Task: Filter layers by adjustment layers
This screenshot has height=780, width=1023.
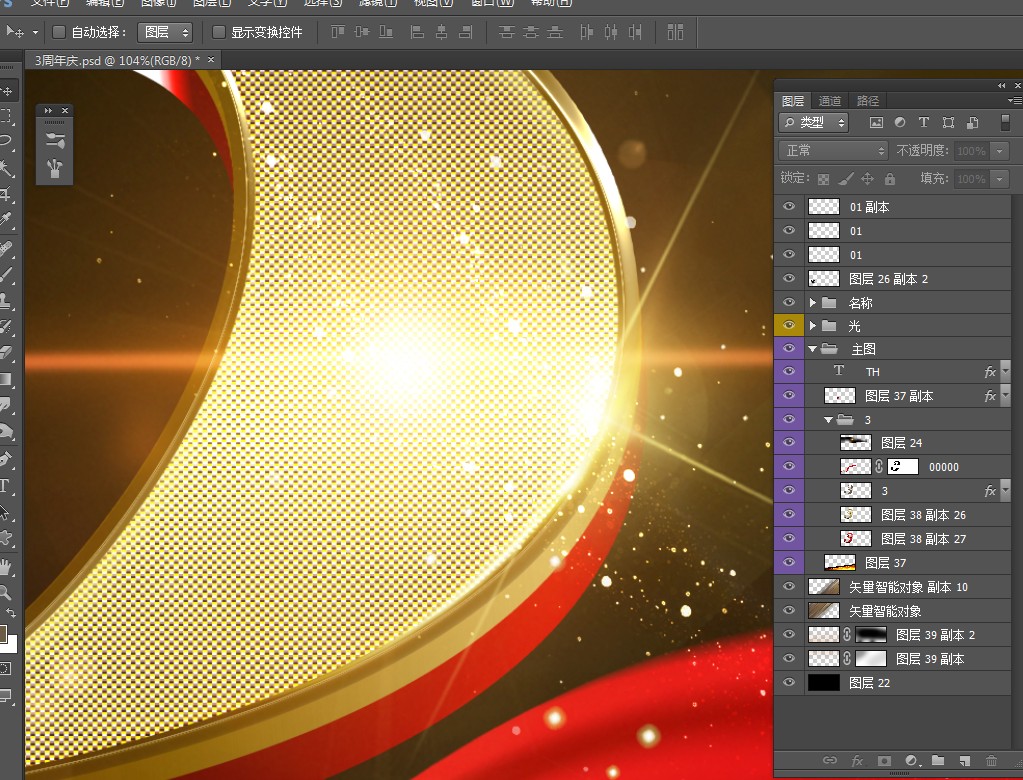Action: 900,123
